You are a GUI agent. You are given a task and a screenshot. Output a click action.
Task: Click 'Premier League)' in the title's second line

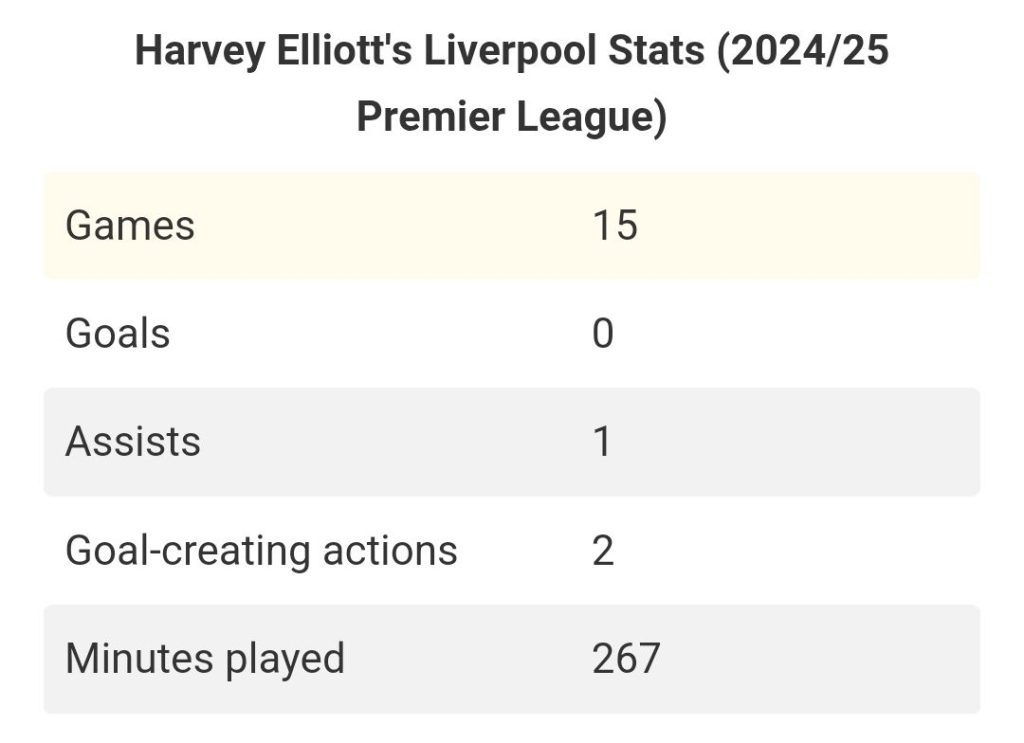[512, 117]
